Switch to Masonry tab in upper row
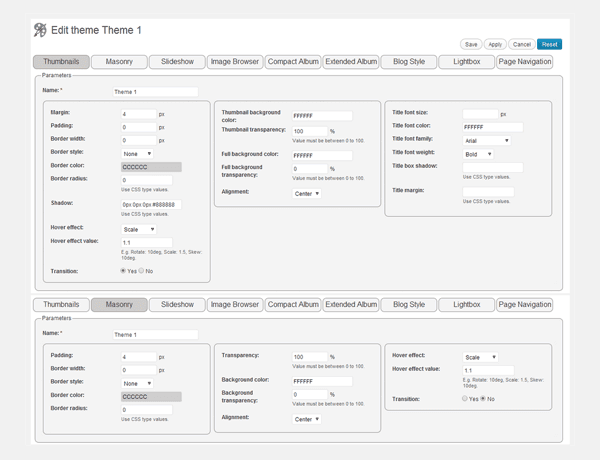The height and width of the screenshot is (460, 600). 119,62
